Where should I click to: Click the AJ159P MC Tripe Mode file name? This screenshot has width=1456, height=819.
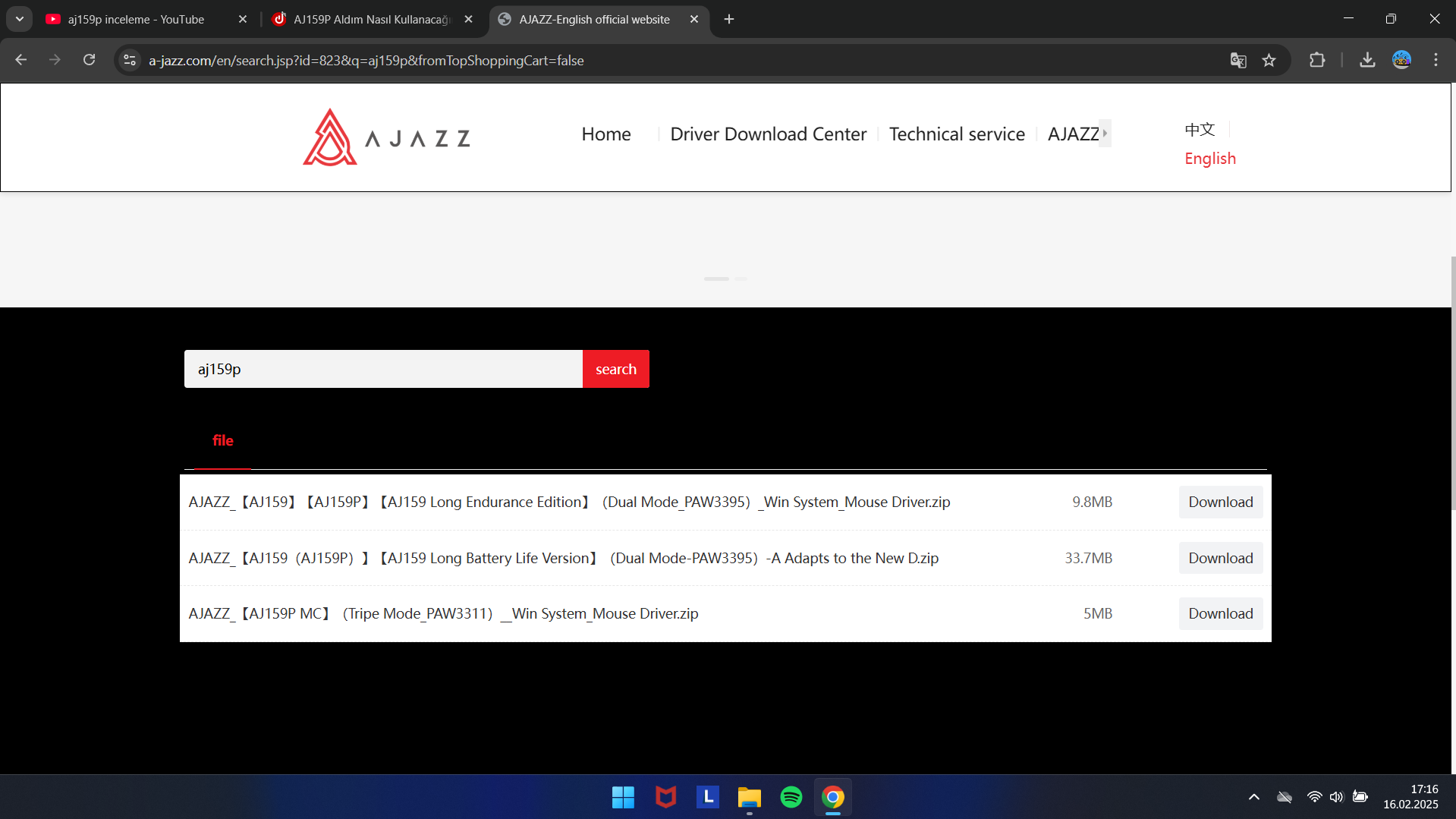pos(443,614)
